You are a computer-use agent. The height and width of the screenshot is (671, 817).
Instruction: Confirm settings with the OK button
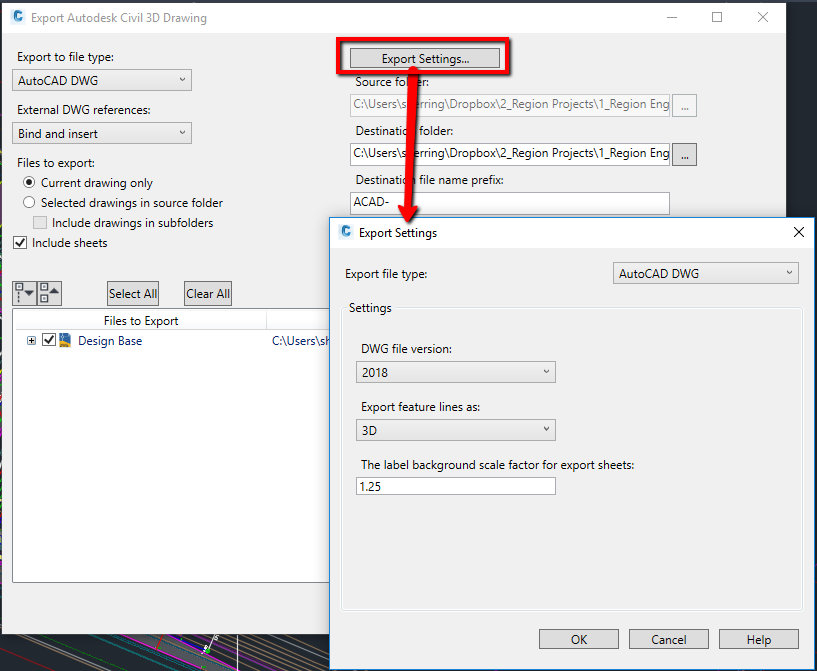pyautogui.click(x=578, y=639)
